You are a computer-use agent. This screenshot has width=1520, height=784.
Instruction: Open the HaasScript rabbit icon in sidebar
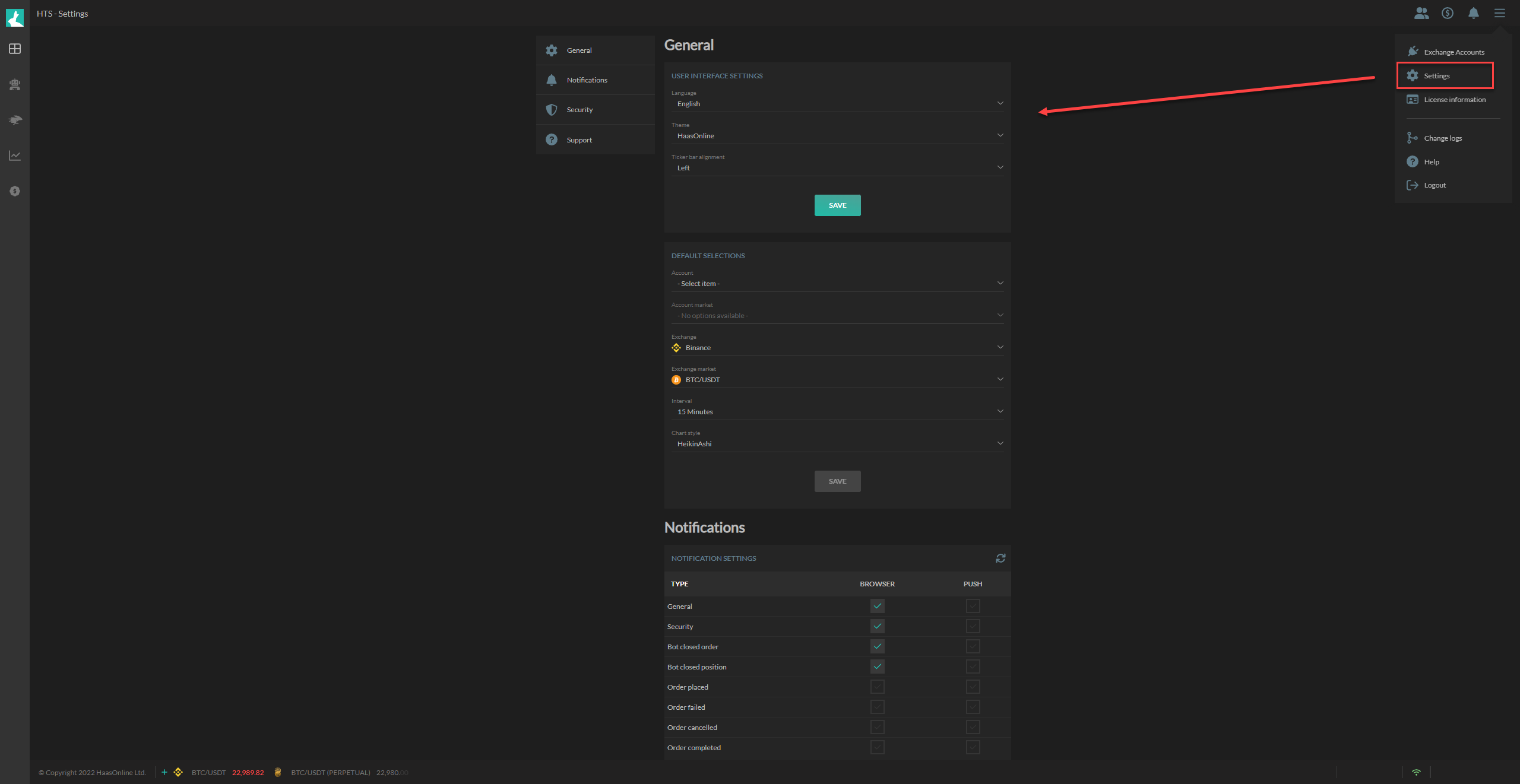pyautogui.click(x=14, y=120)
